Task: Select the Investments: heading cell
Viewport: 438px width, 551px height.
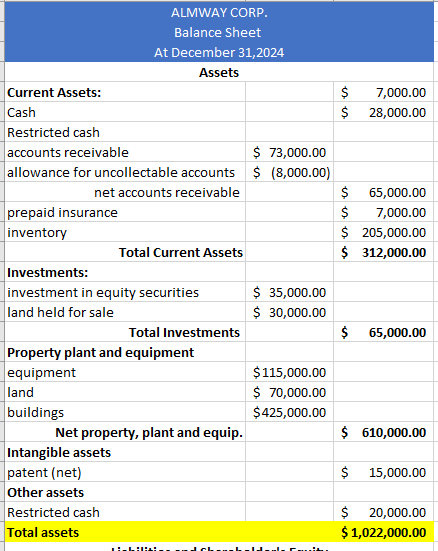Action: (x=125, y=272)
